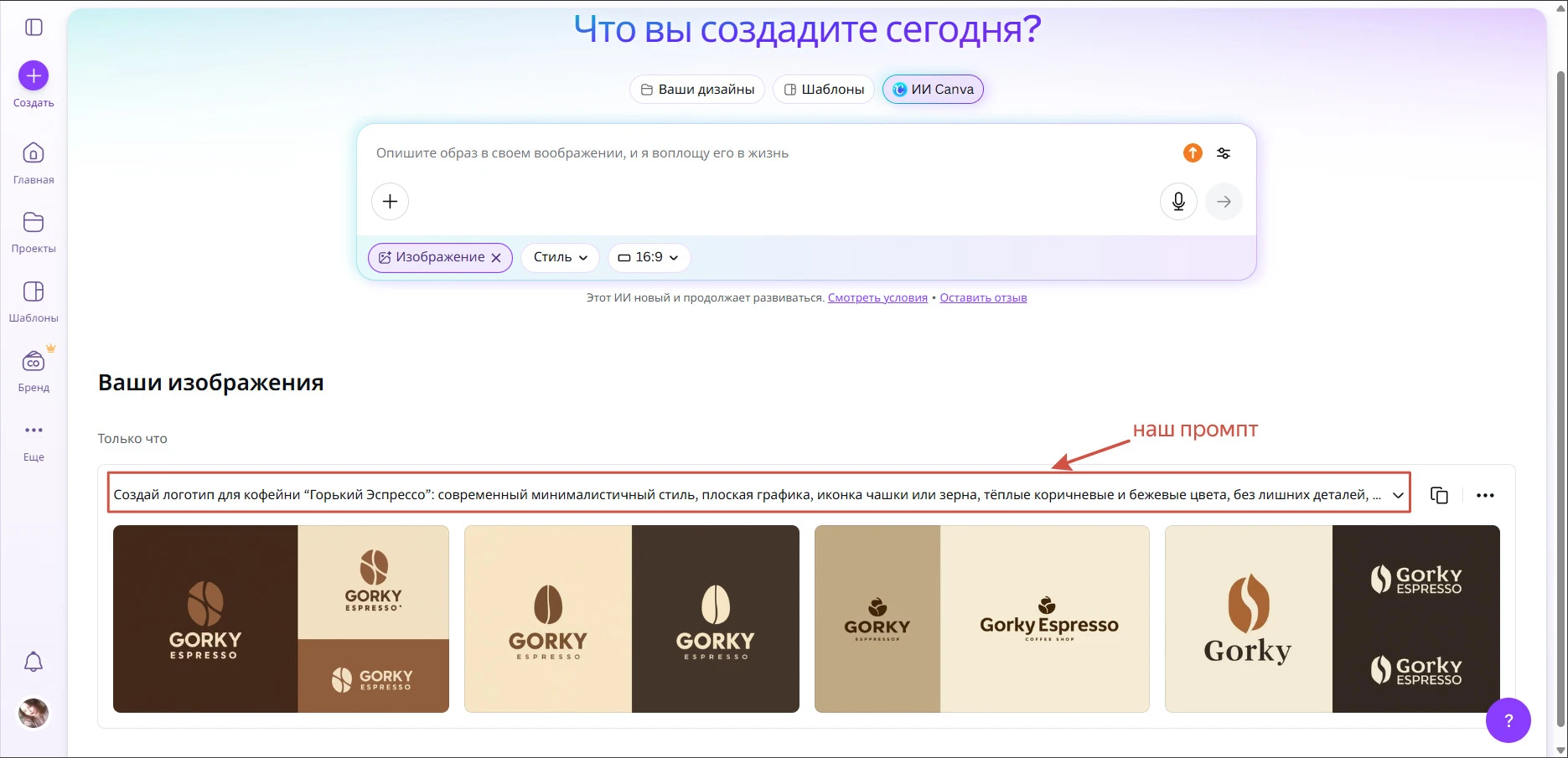Add attachment with the plus button
Image resolution: width=1568 pixels, height=758 pixels.
coord(390,202)
